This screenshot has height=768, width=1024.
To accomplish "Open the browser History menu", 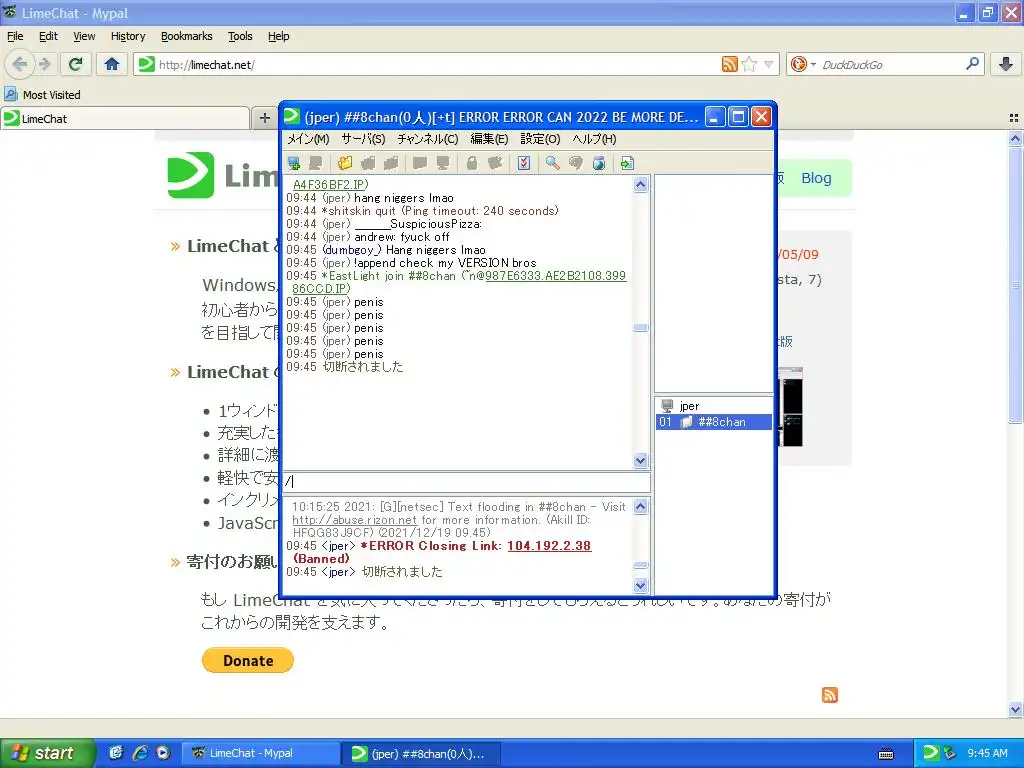I will tap(128, 37).
